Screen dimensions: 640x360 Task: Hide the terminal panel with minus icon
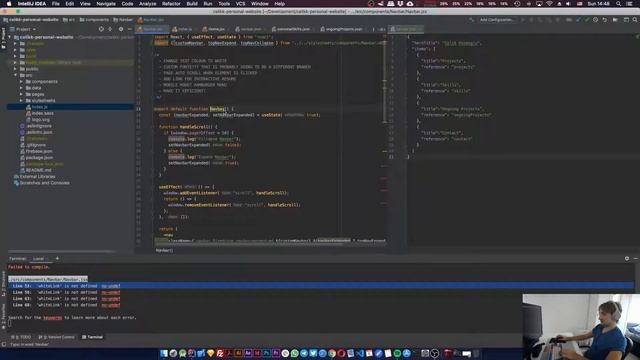[636, 258]
